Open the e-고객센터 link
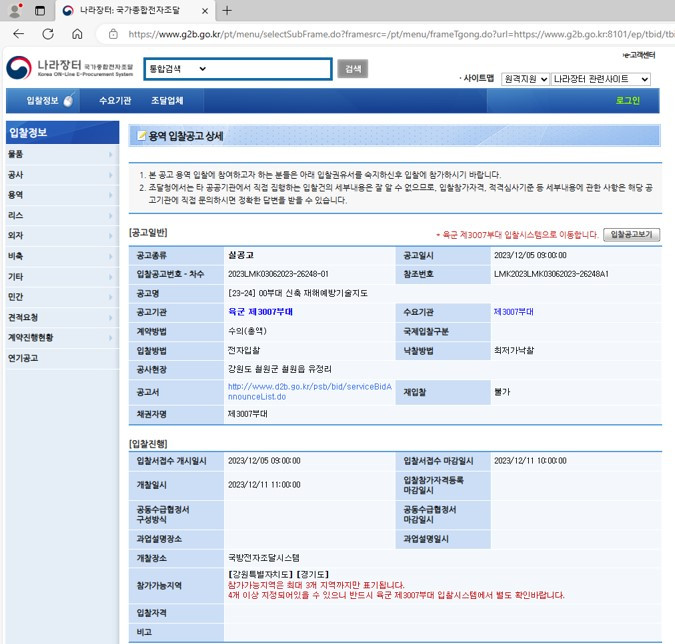 click(x=639, y=55)
